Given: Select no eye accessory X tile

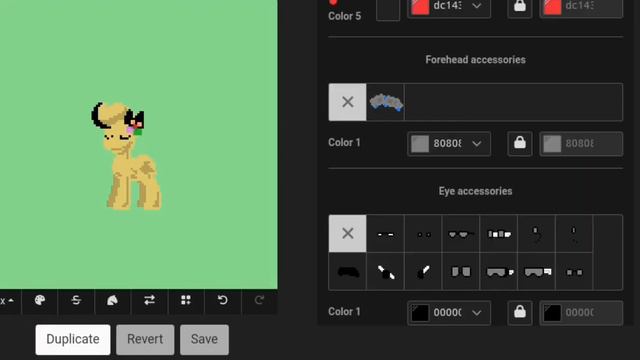Looking at the screenshot, I should pos(347,233).
